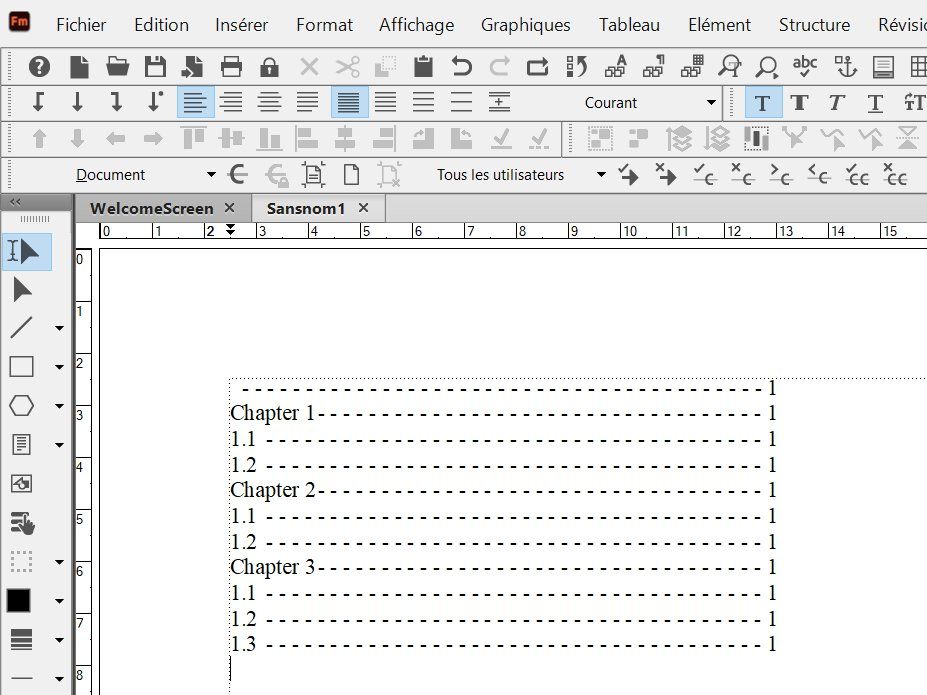
Task: Toggle left paragraph alignment
Action: pos(195,102)
